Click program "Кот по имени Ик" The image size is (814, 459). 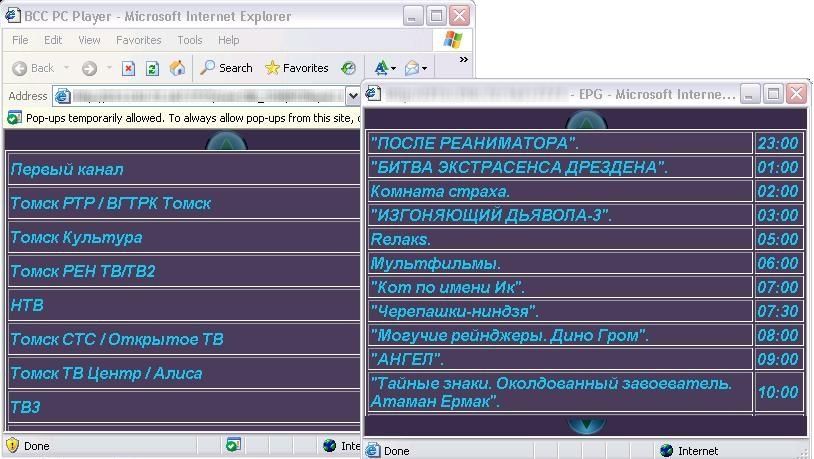pos(560,287)
